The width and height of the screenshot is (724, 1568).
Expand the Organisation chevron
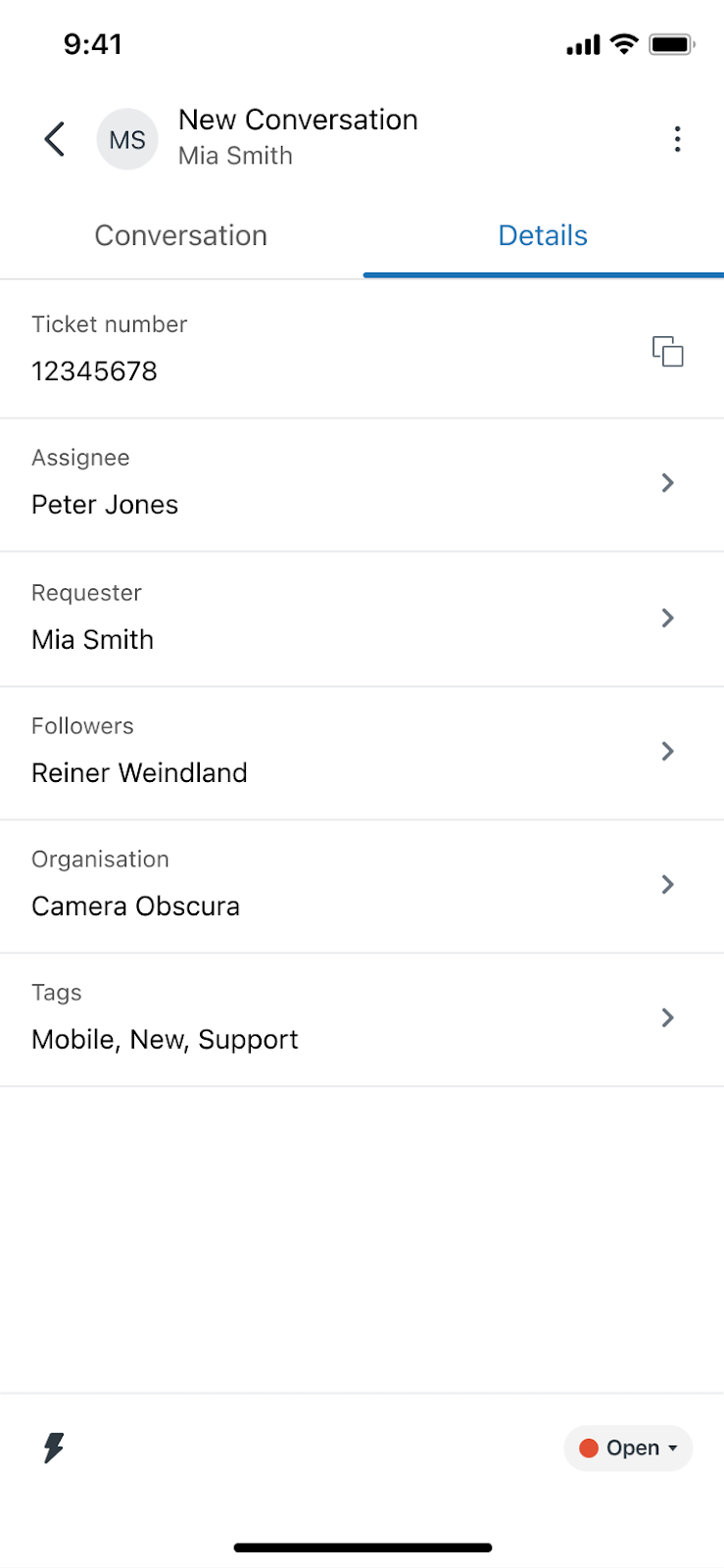(x=667, y=884)
